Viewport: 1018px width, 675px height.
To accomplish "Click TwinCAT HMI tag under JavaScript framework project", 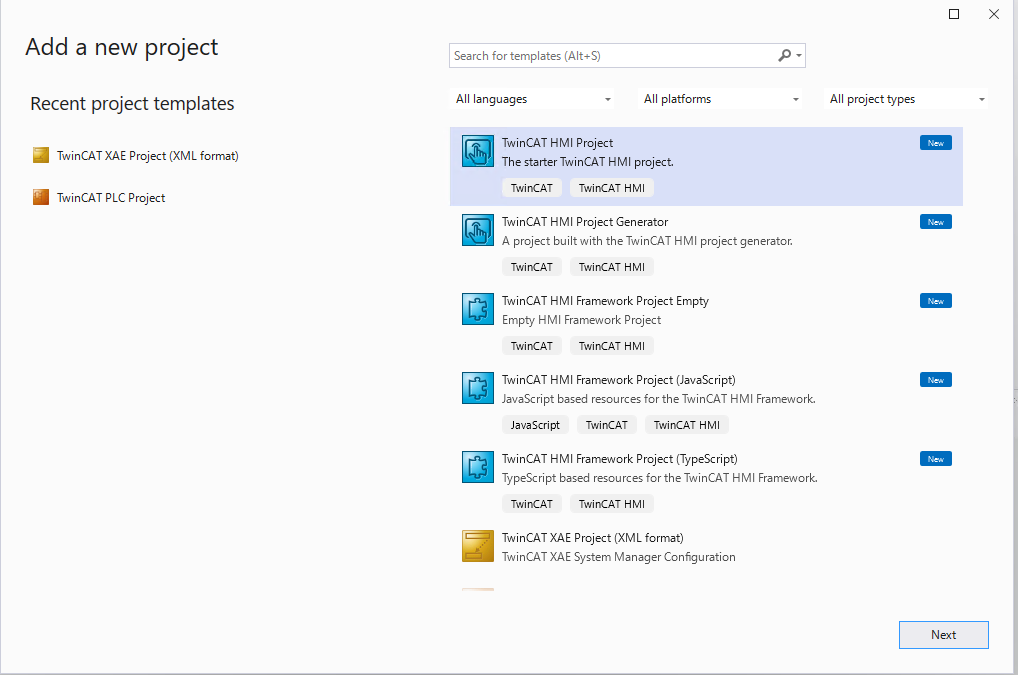I will (687, 425).
